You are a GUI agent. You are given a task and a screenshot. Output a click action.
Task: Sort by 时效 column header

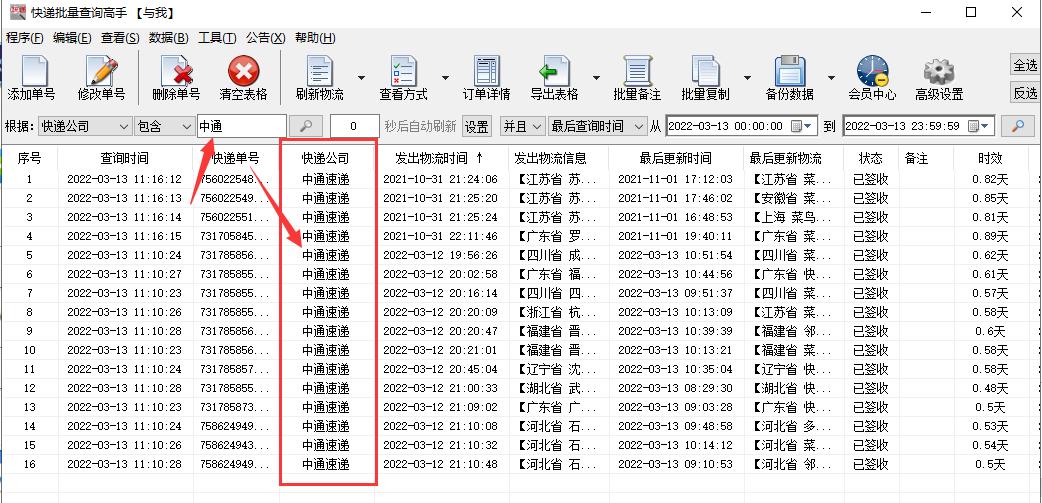click(x=990, y=158)
